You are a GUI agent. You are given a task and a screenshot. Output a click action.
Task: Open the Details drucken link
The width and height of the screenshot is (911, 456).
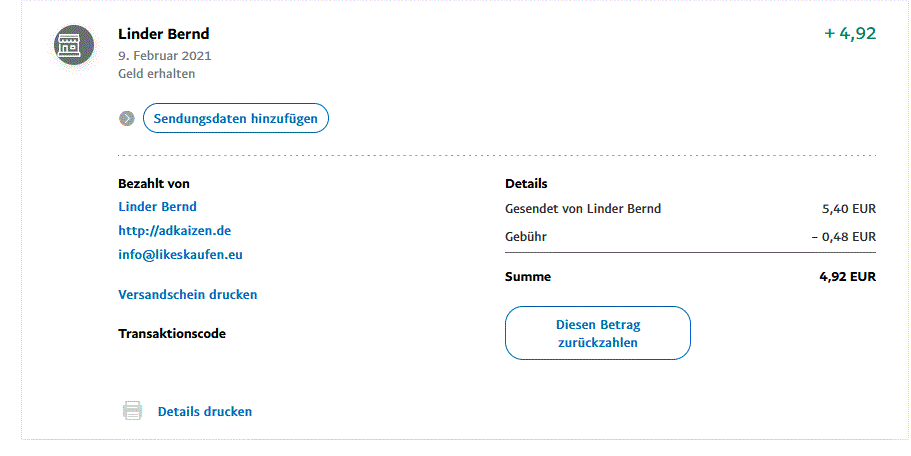coord(205,411)
